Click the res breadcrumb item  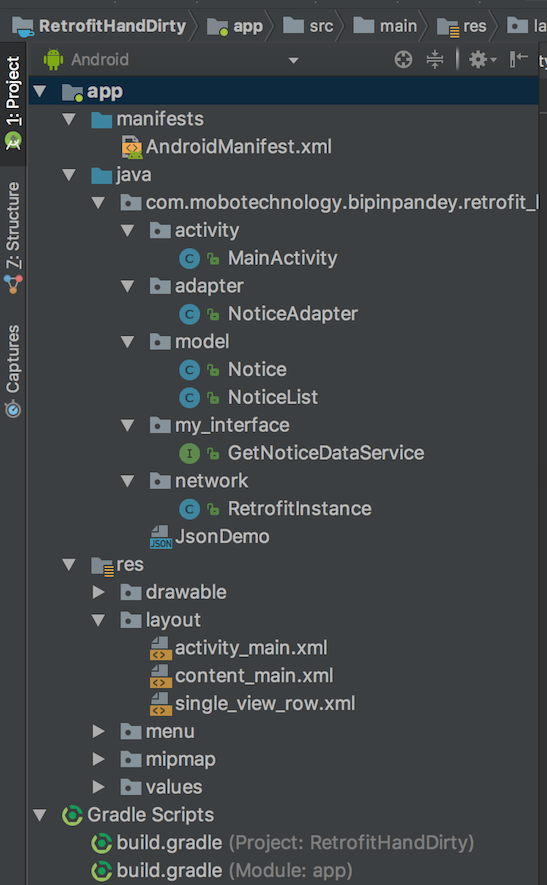coord(462,26)
